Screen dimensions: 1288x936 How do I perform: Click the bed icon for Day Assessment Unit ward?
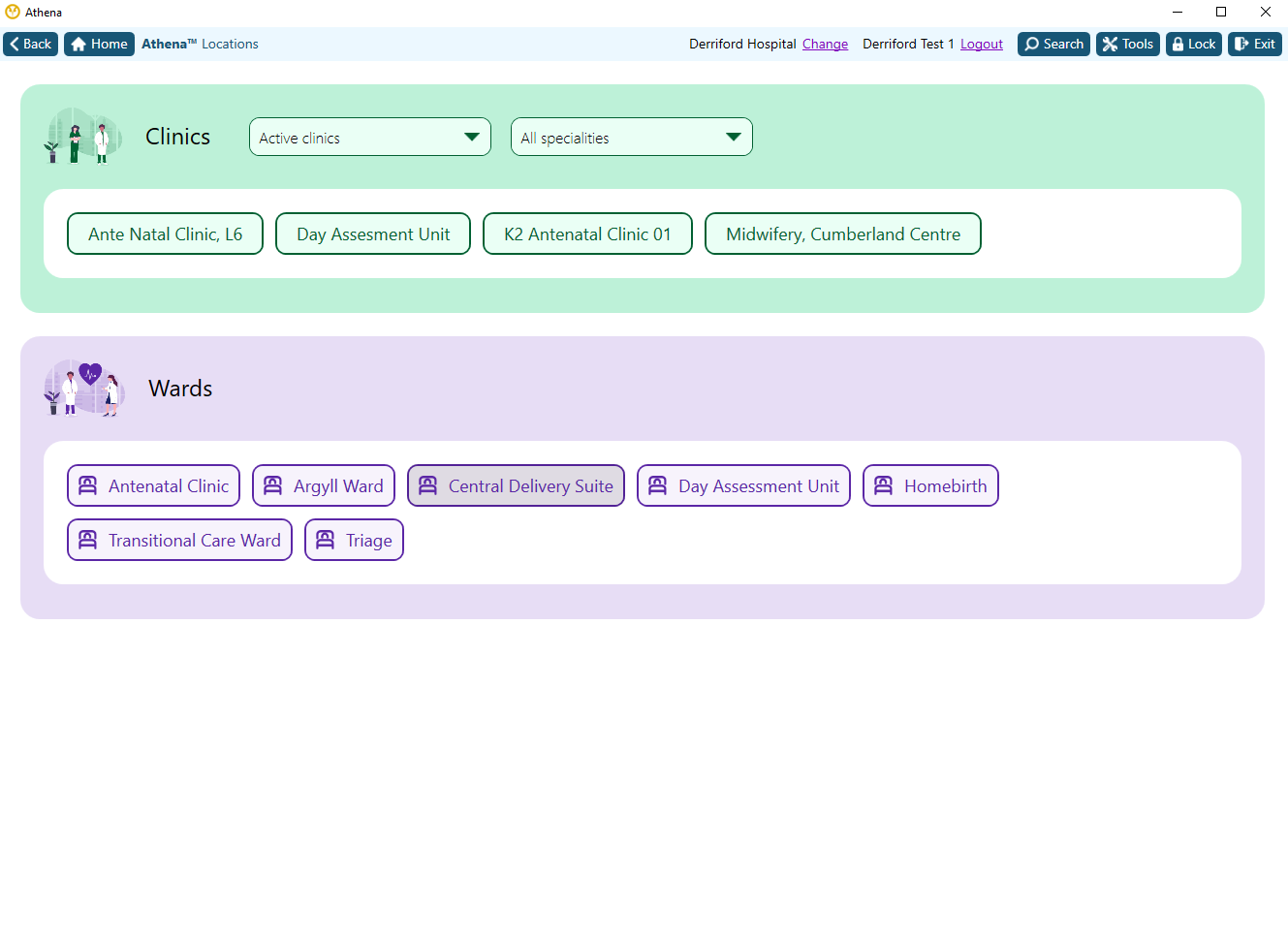pos(657,485)
